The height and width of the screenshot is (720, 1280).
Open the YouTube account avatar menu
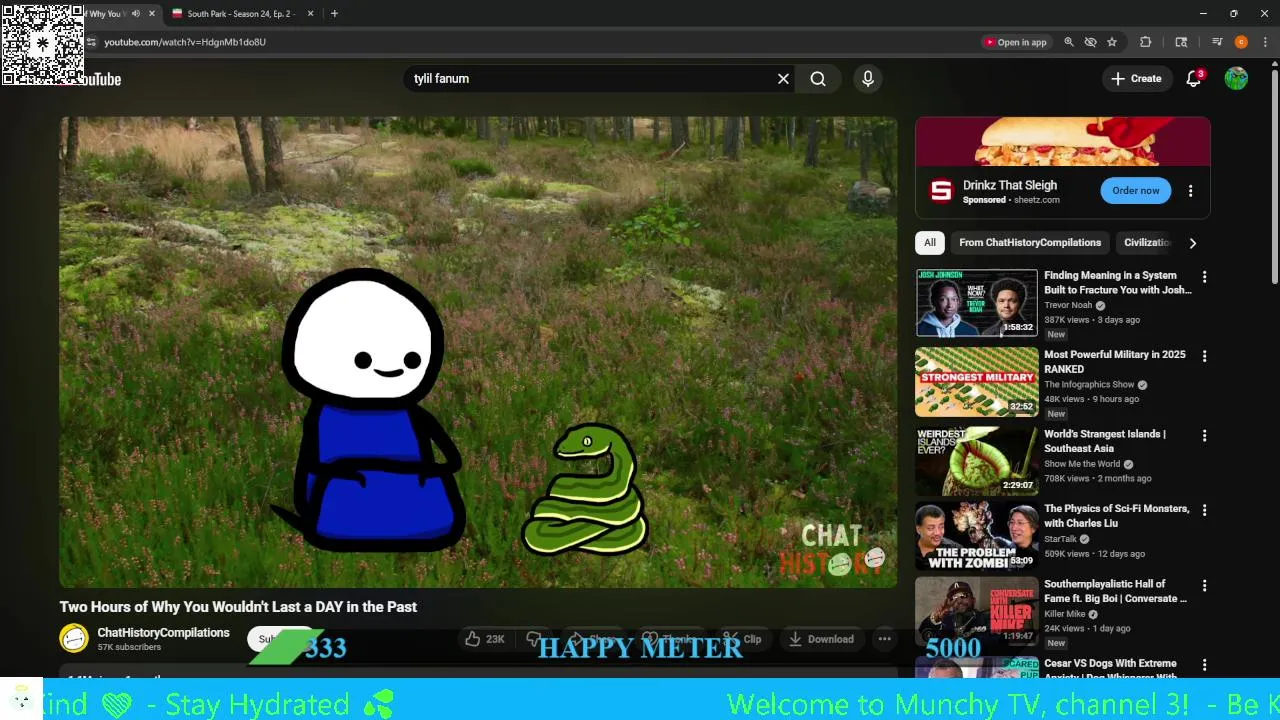click(1236, 79)
